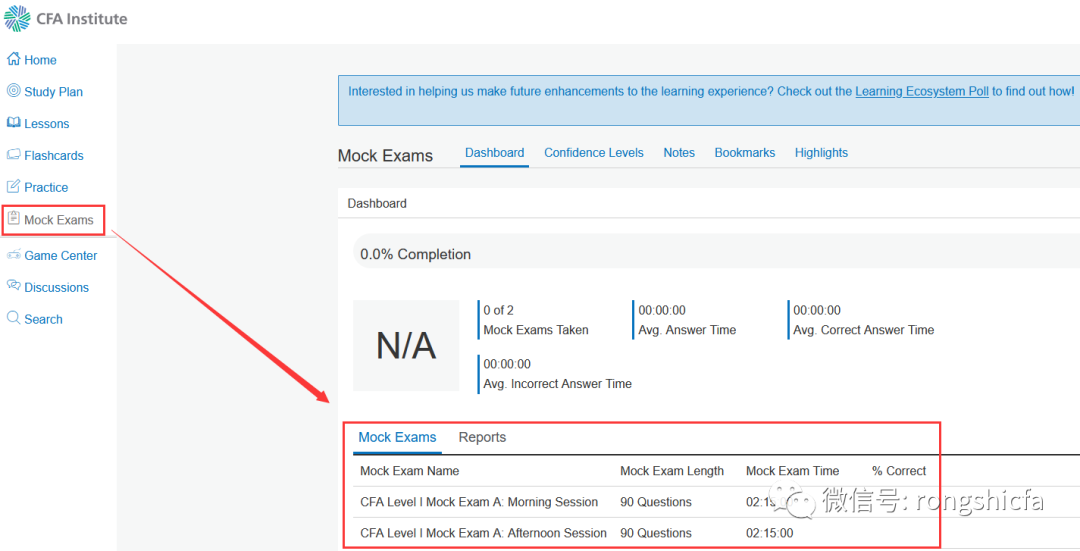Click the Mock Exams page heading
Viewport: 1080px width, 551px height.
[x=385, y=156]
